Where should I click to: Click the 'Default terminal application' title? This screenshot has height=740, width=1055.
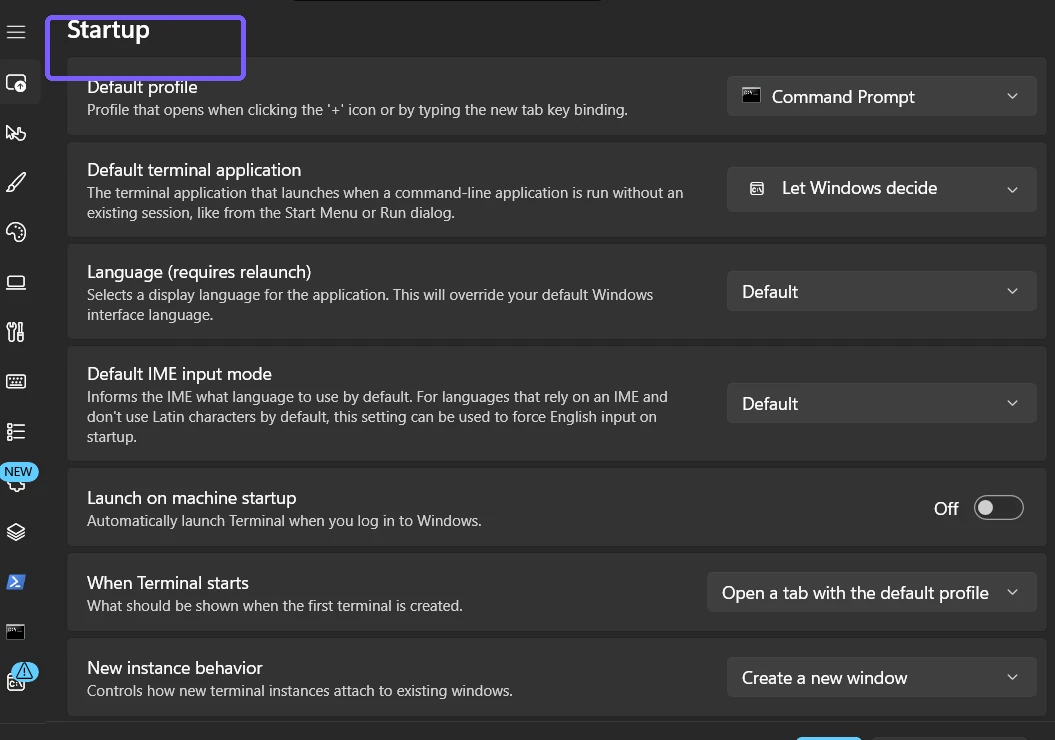pos(194,170)
